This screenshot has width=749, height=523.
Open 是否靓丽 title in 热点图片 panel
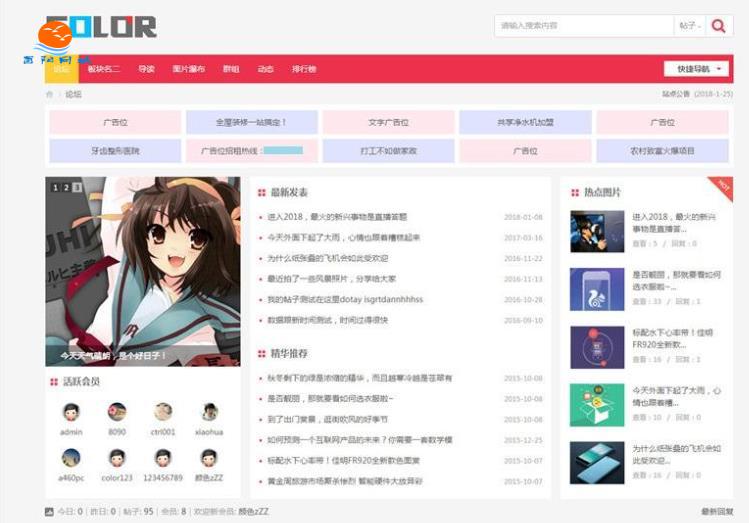676,281
